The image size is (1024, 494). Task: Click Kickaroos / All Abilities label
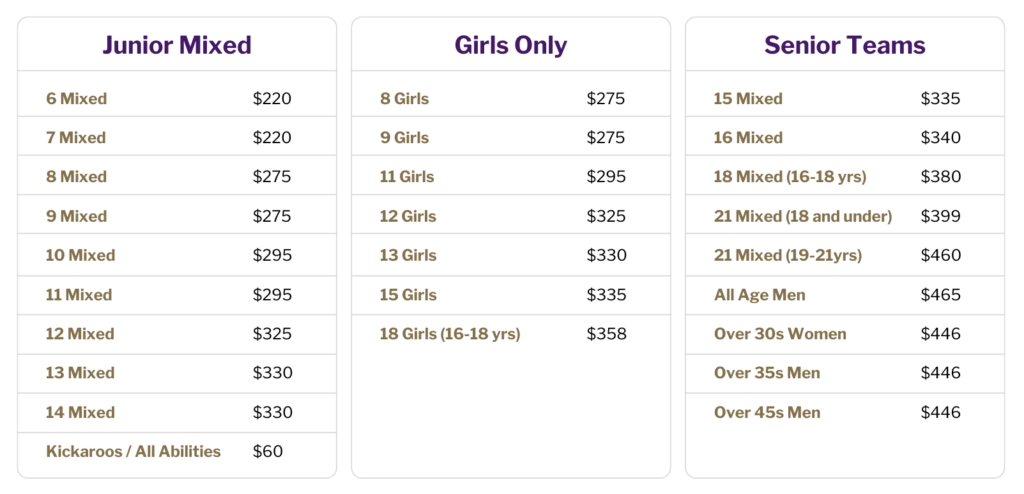133,451
